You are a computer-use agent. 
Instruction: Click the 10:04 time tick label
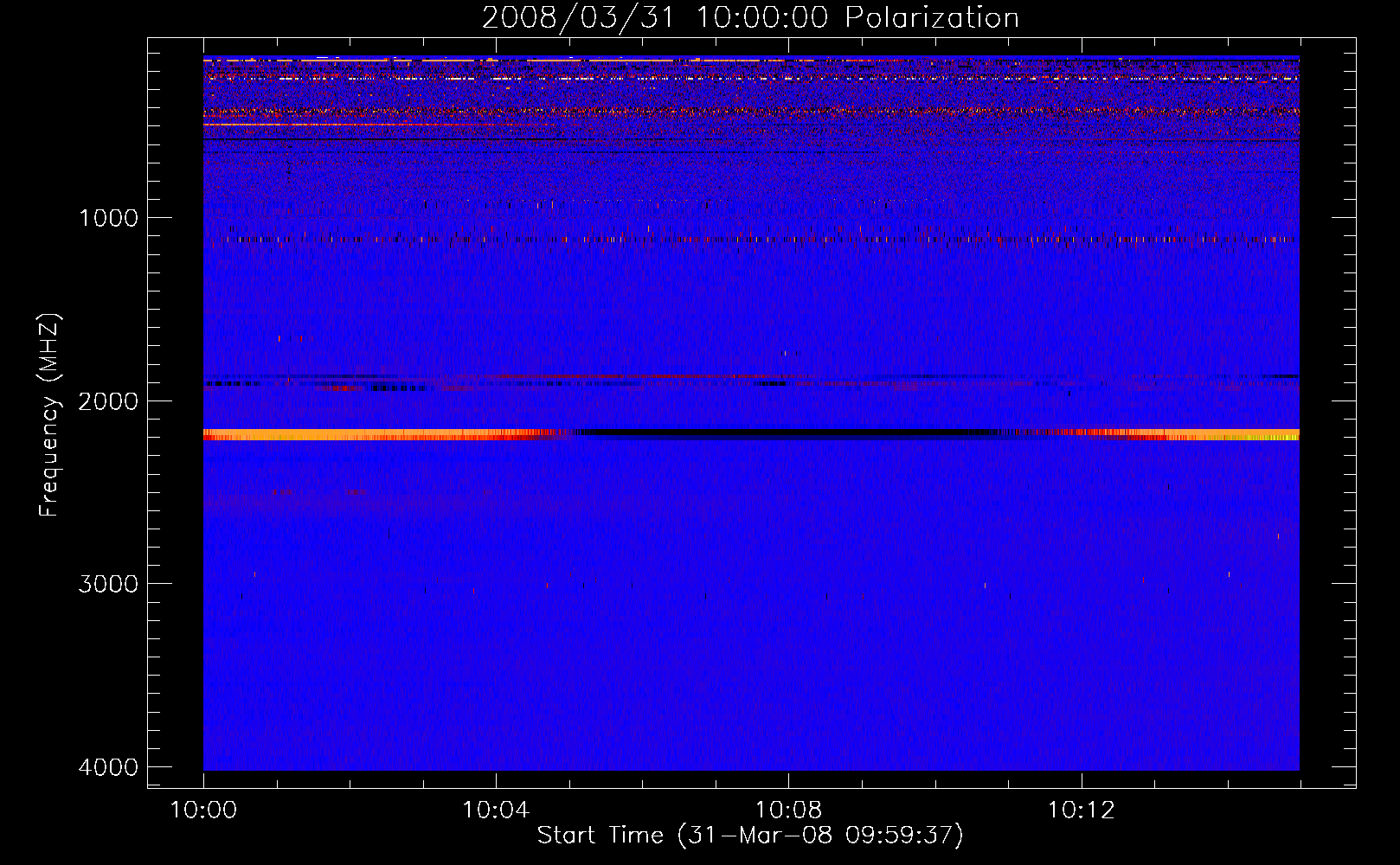[496, 811]
